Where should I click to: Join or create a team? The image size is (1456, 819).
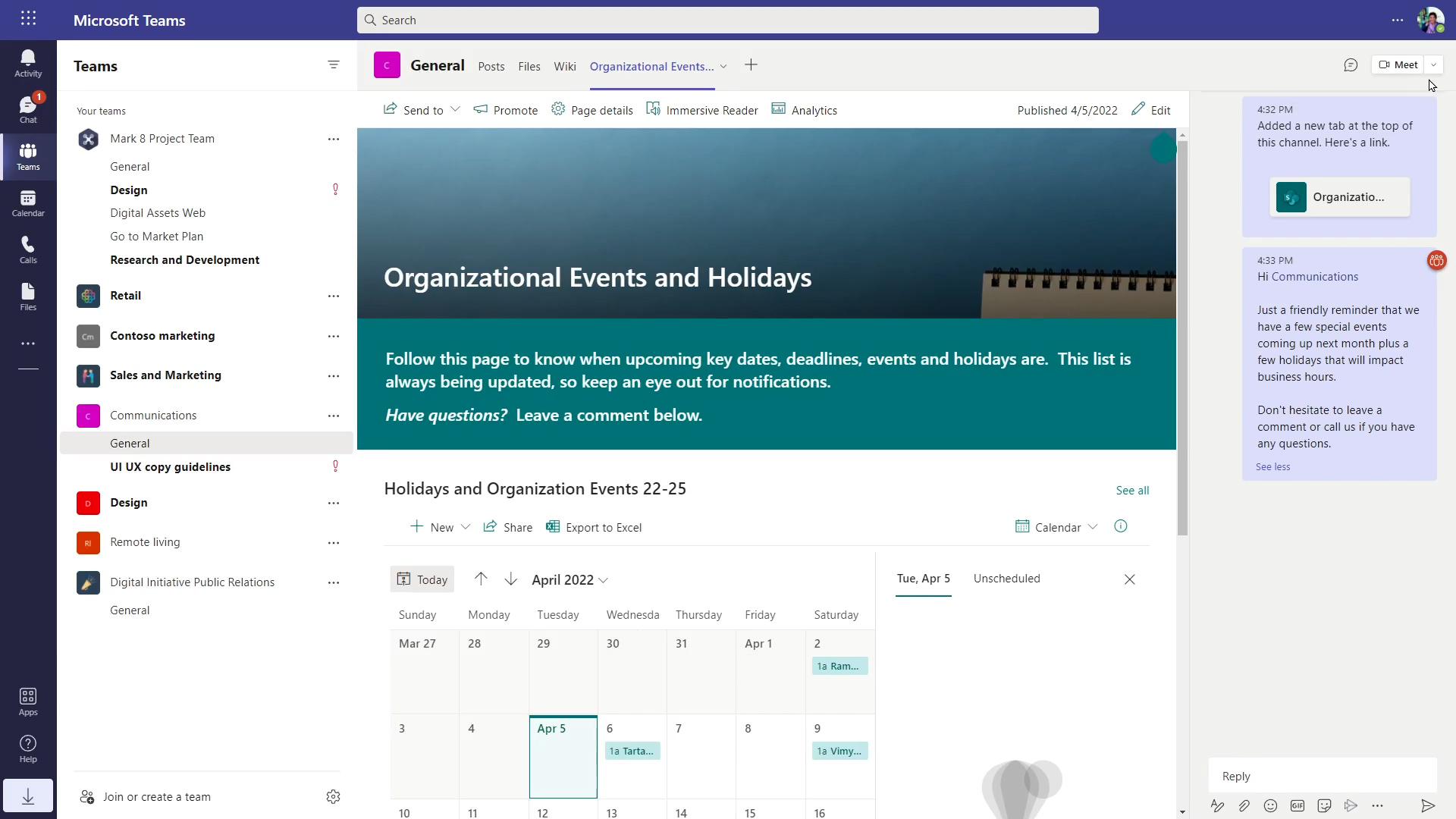(x=145, y=797)
